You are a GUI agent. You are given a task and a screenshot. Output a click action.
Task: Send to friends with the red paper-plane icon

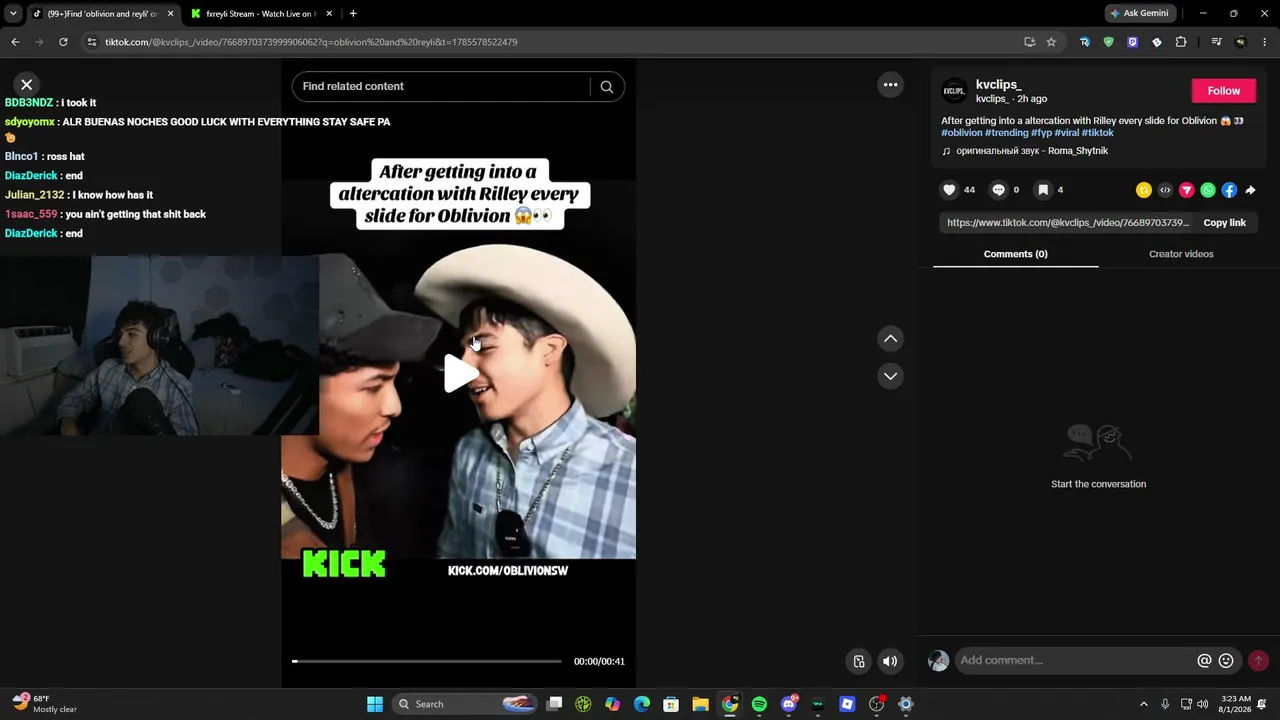1187,190
